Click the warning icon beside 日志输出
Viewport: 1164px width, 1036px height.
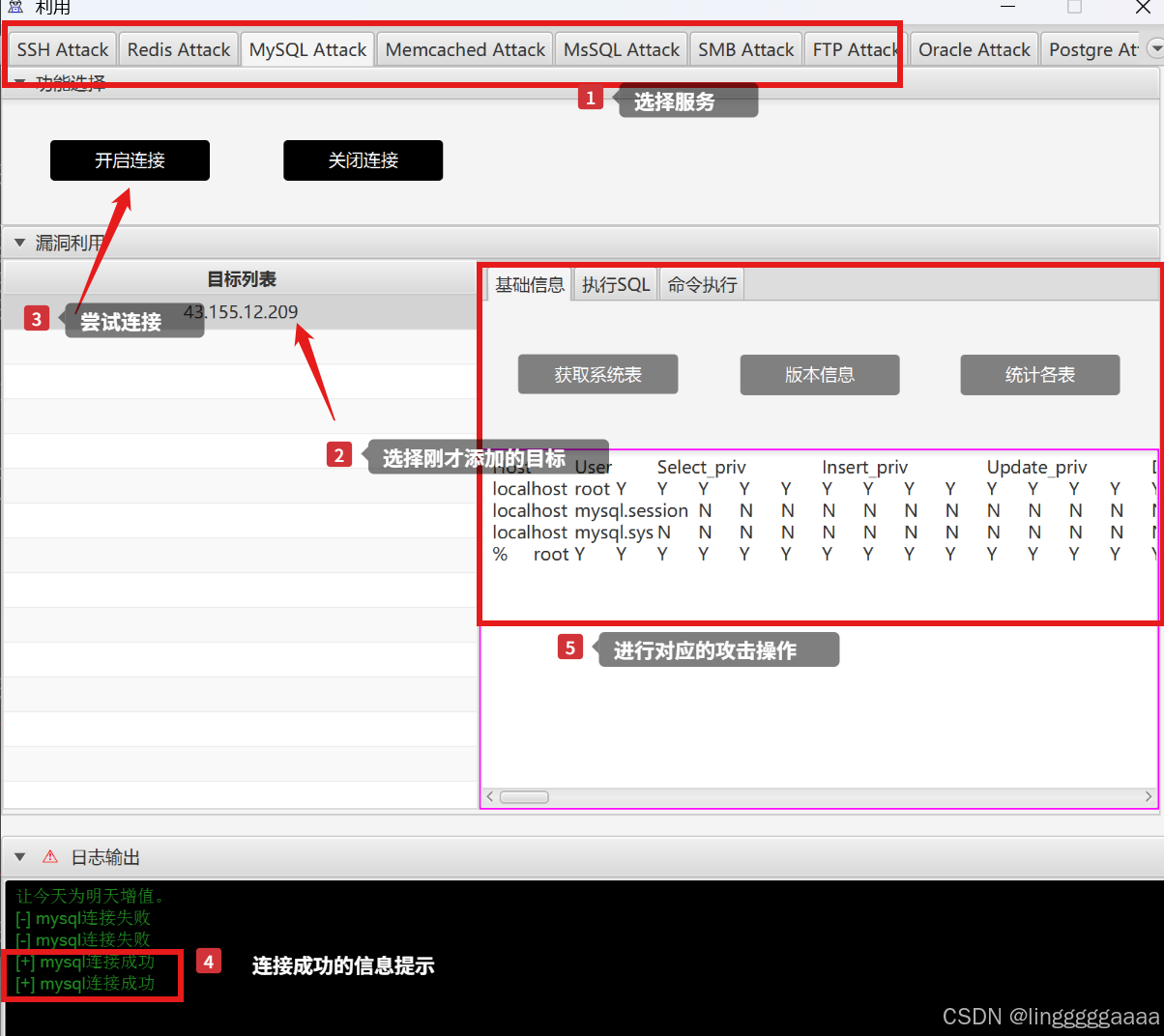[x=50, y=857]
